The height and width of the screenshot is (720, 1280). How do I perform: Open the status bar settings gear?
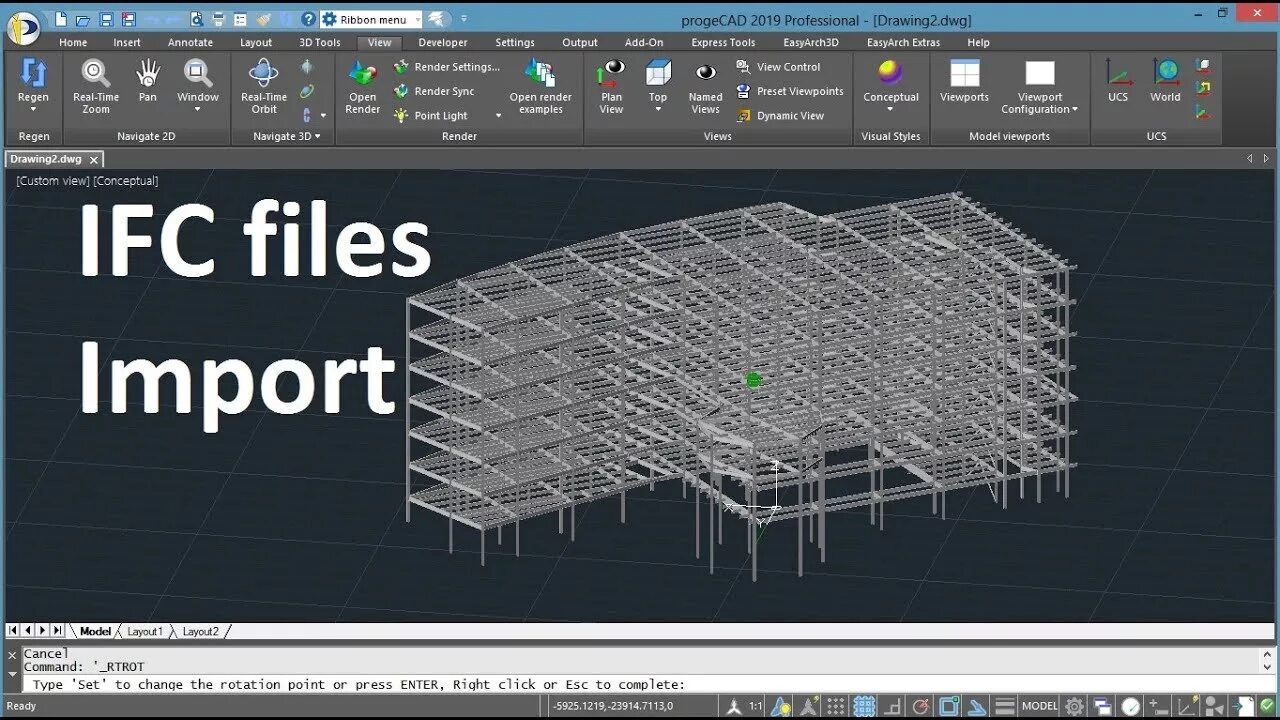[x=1074, y=706]
